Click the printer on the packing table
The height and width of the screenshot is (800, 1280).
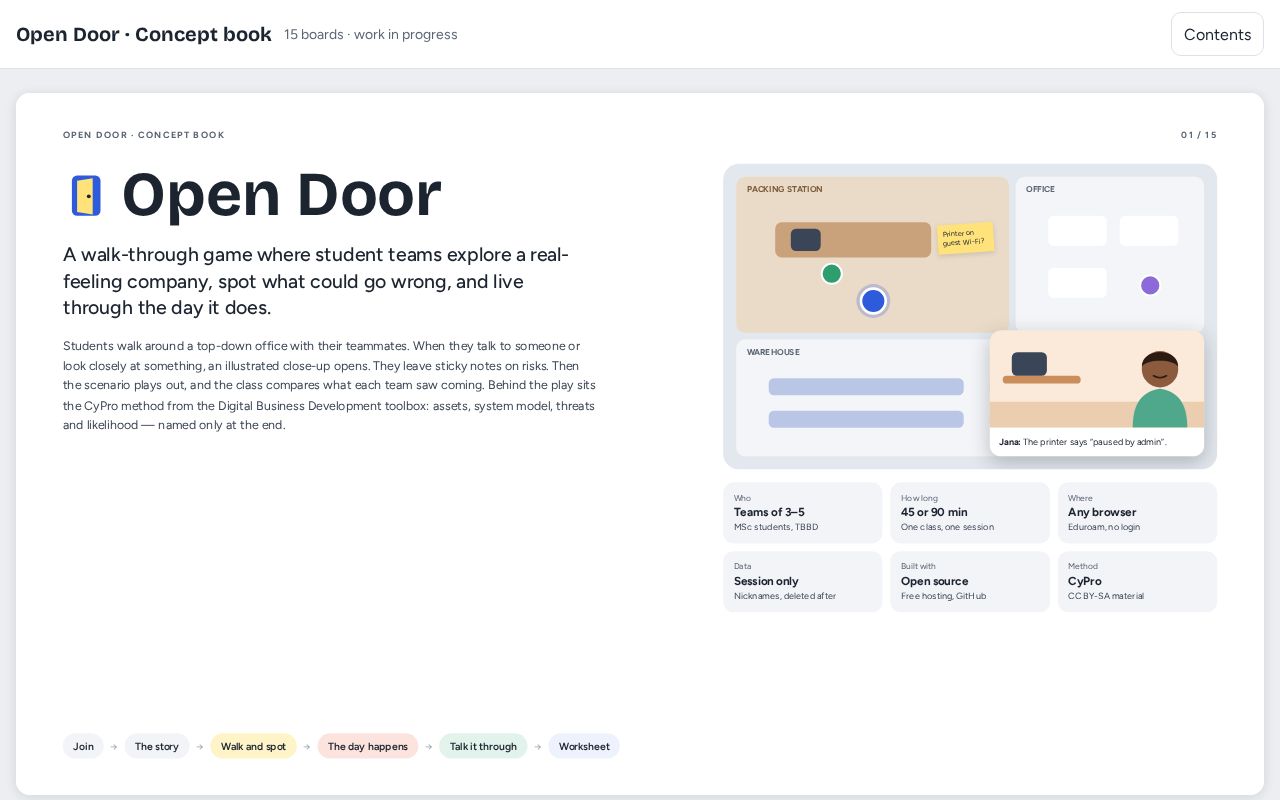coord(805,240)
